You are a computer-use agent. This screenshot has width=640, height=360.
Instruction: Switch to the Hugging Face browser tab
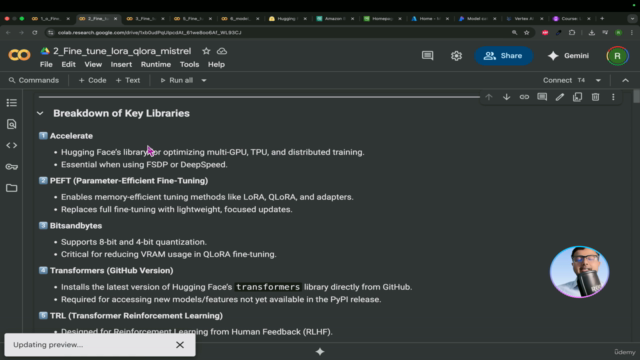click(x=288, y=18)
